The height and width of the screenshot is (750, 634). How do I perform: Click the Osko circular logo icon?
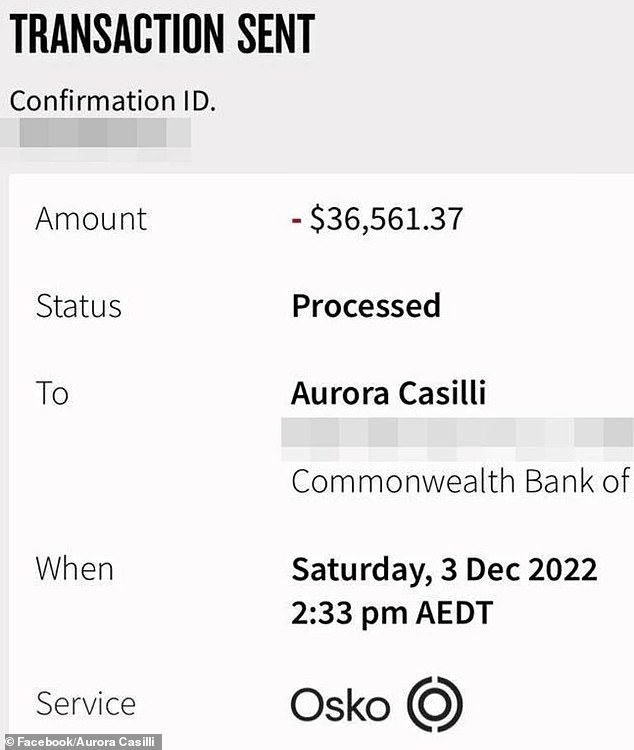click(x=435, y=704)
